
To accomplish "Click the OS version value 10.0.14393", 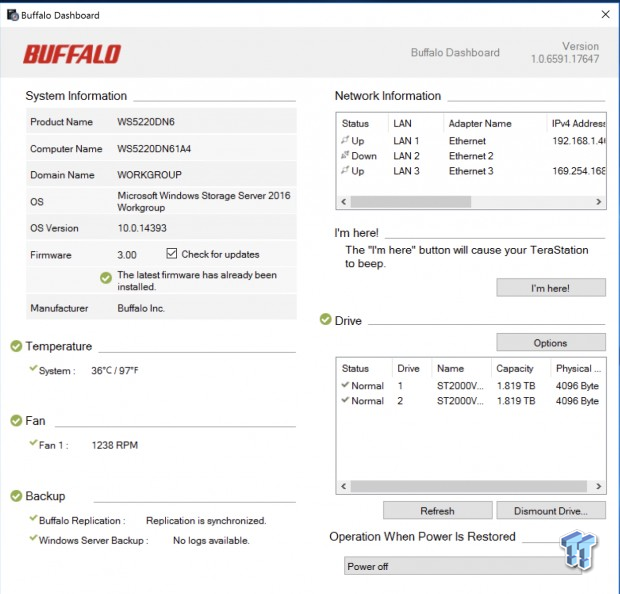I will (142, 228).
